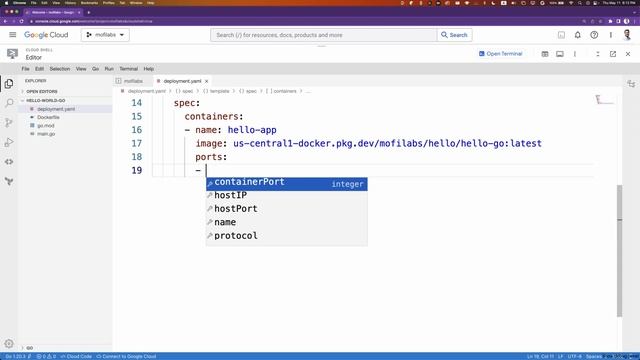Image resolution: width=640 pixels, height=360 pixels.
Task: Open Dockerfile in the explorer
Action: (x=48, y=117)
